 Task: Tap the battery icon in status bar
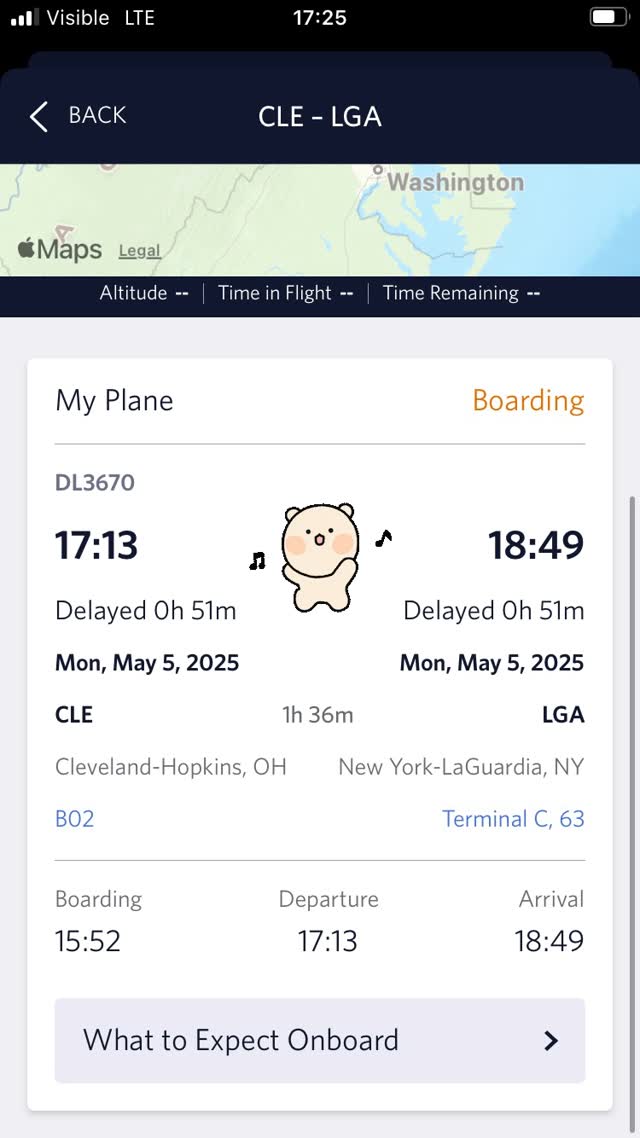(608, 17)
